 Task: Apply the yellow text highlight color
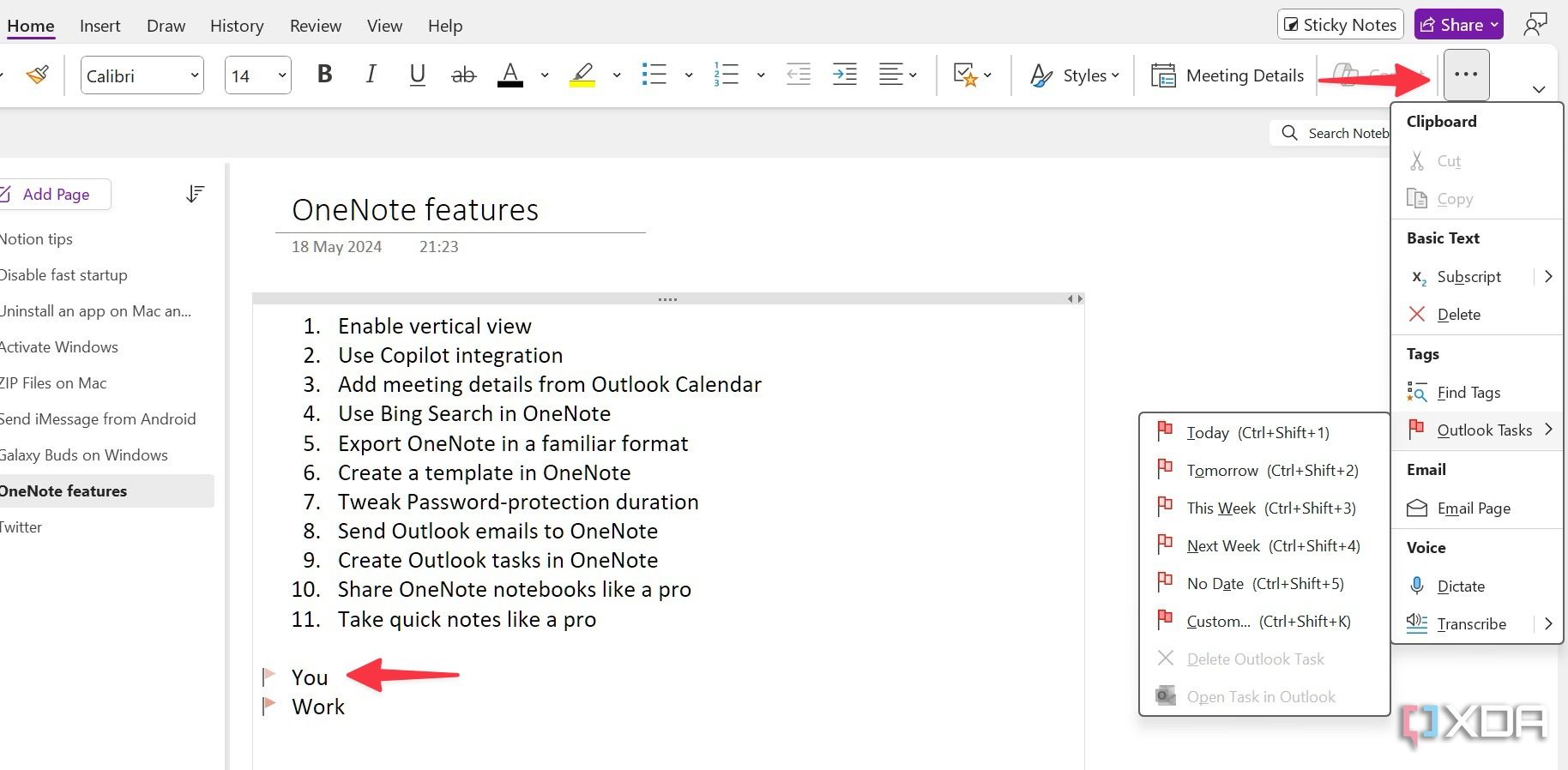[x=582, y=75]
